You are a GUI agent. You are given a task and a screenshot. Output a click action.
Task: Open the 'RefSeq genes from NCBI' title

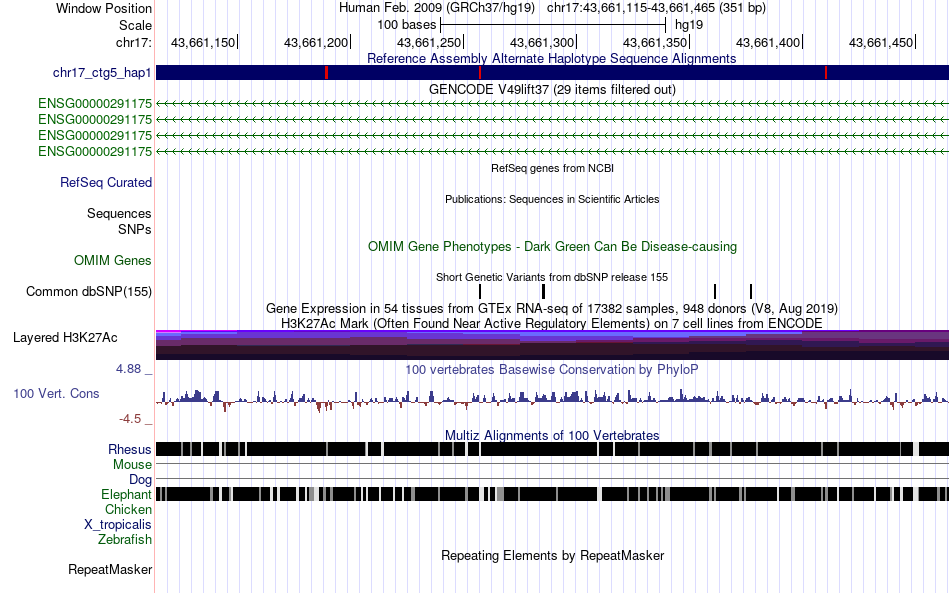pos(552,168)
